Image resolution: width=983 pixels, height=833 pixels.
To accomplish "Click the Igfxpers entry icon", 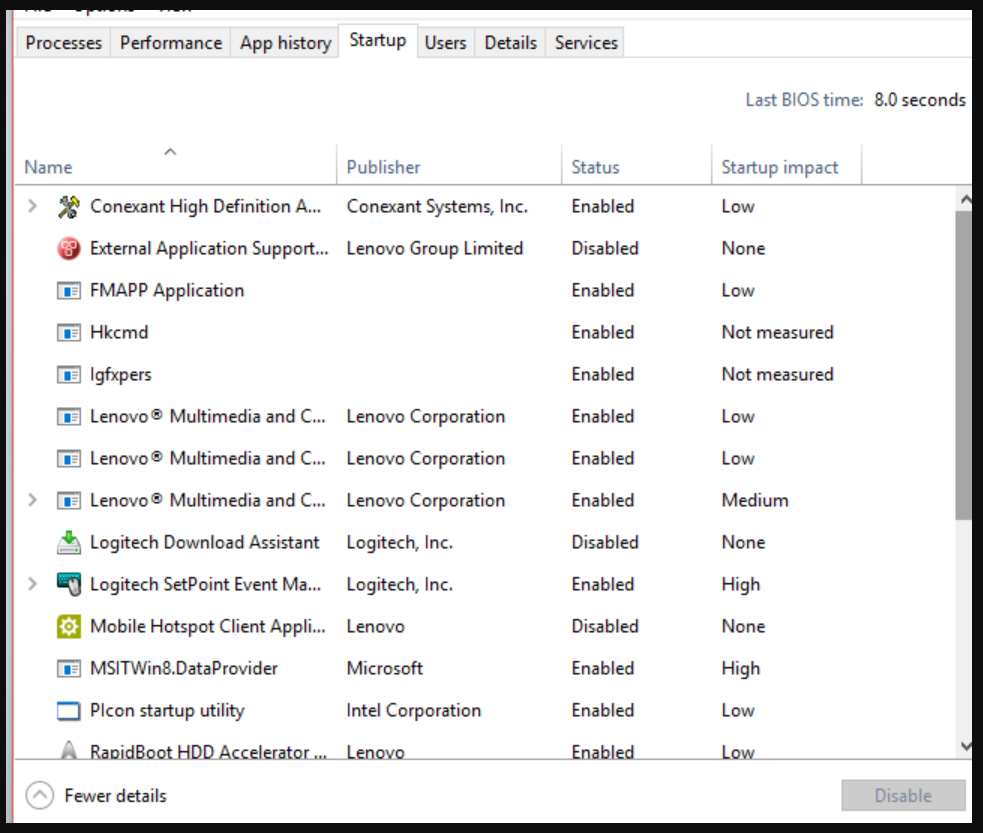I will [x=68, y=375].
